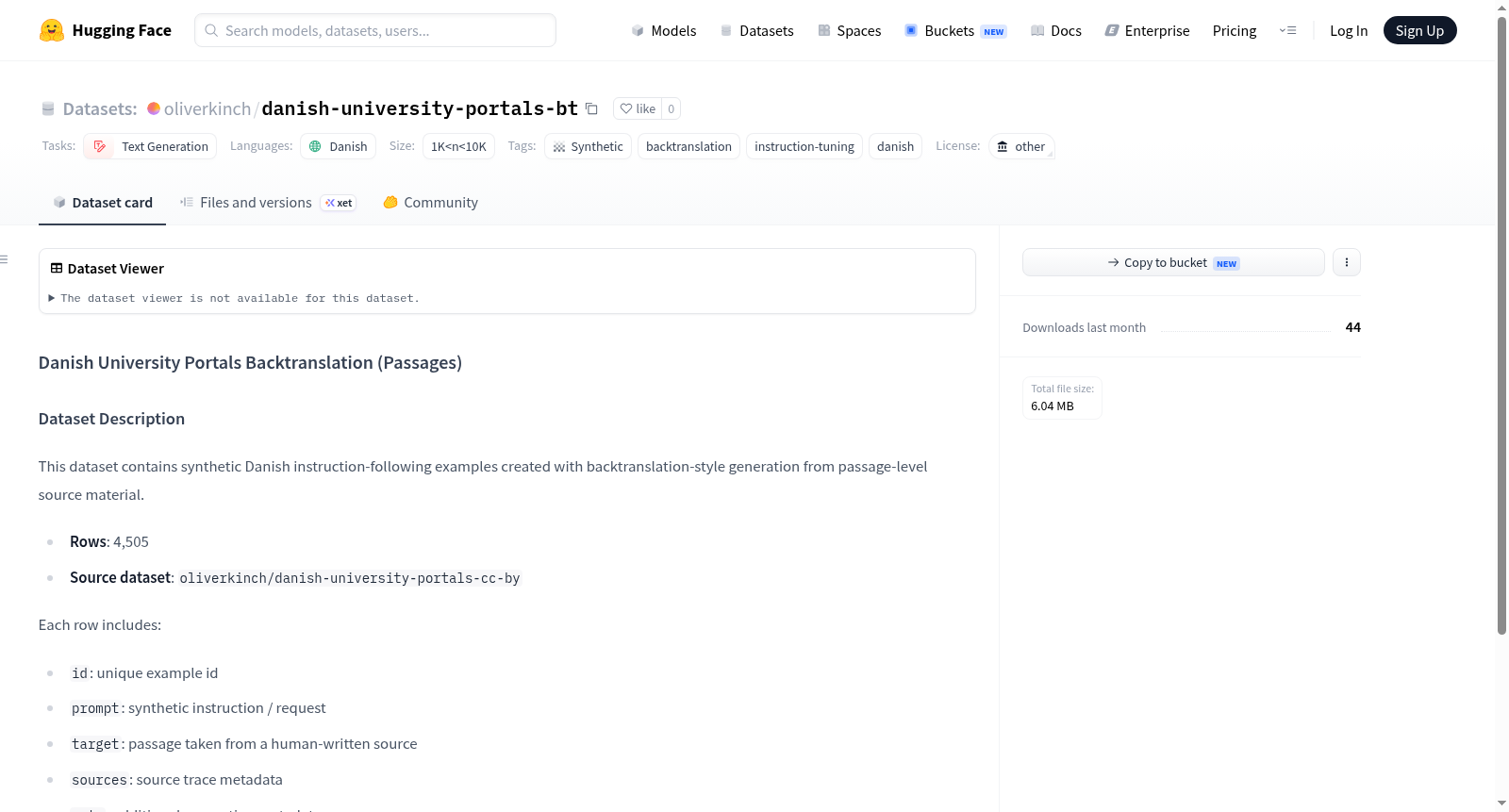The image size is (1509, 812).
Task: Click the Dataset card cube icon
Action: click(x=59, y=203)
